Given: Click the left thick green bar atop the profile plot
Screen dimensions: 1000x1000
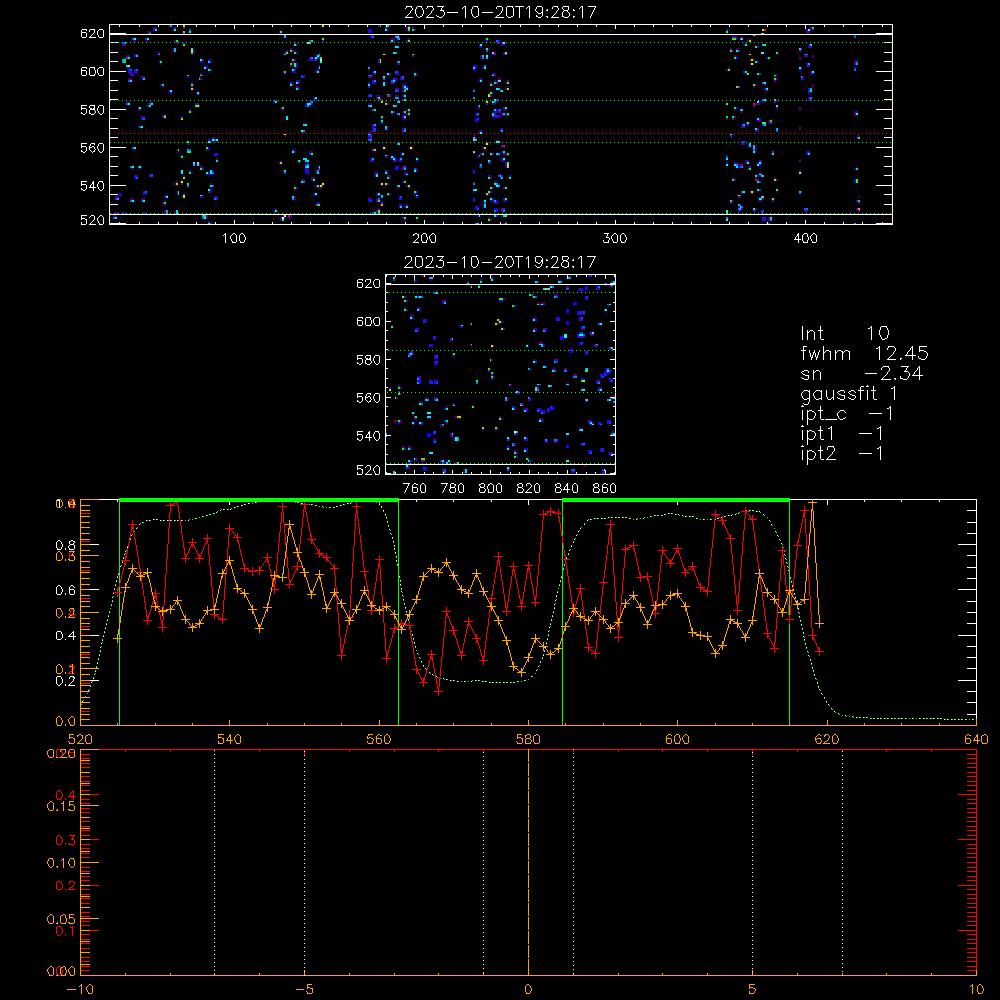Looking at the screenshot, I should point(259,501).
